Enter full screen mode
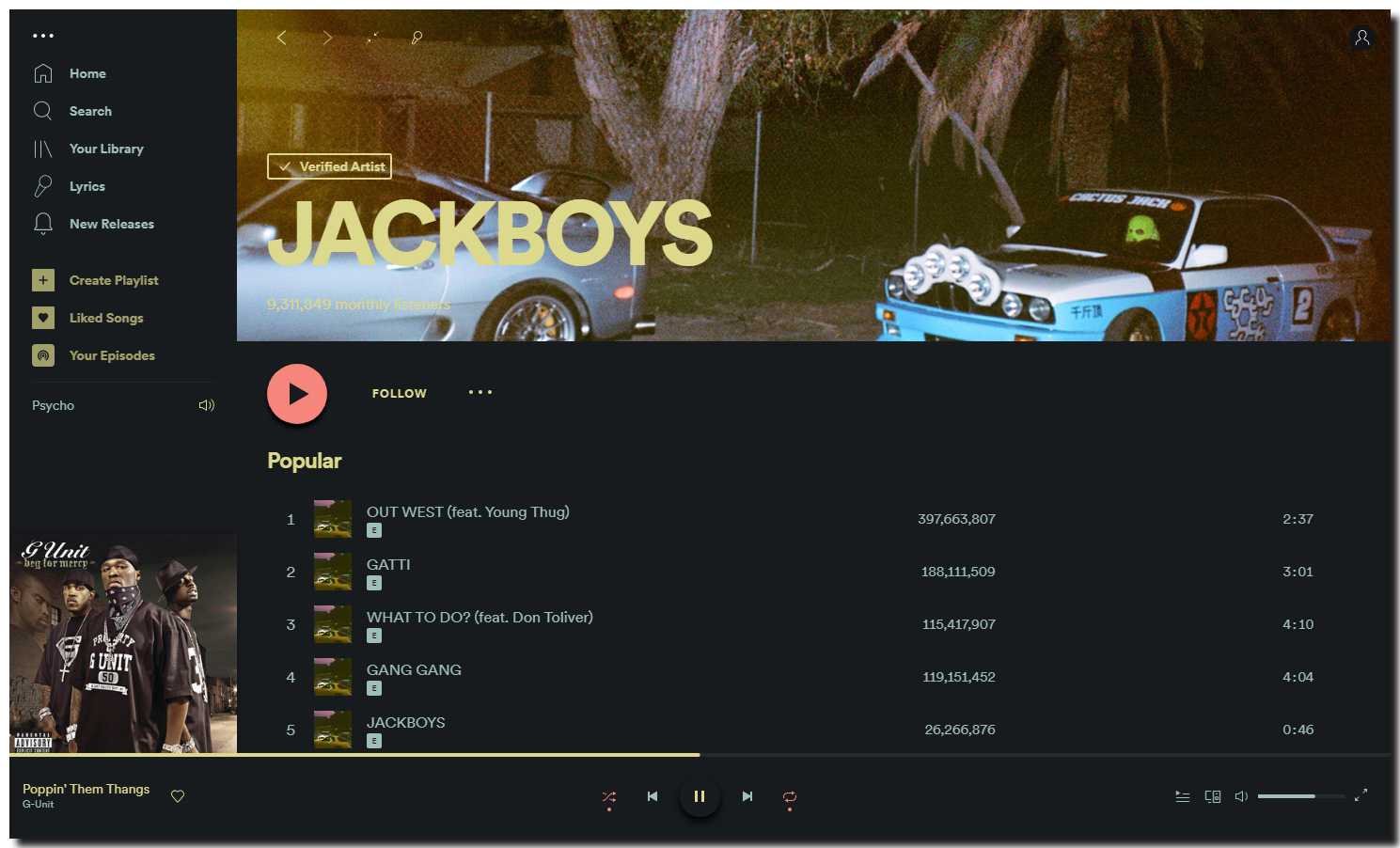1400x848 pixels. pos(1361,795)
